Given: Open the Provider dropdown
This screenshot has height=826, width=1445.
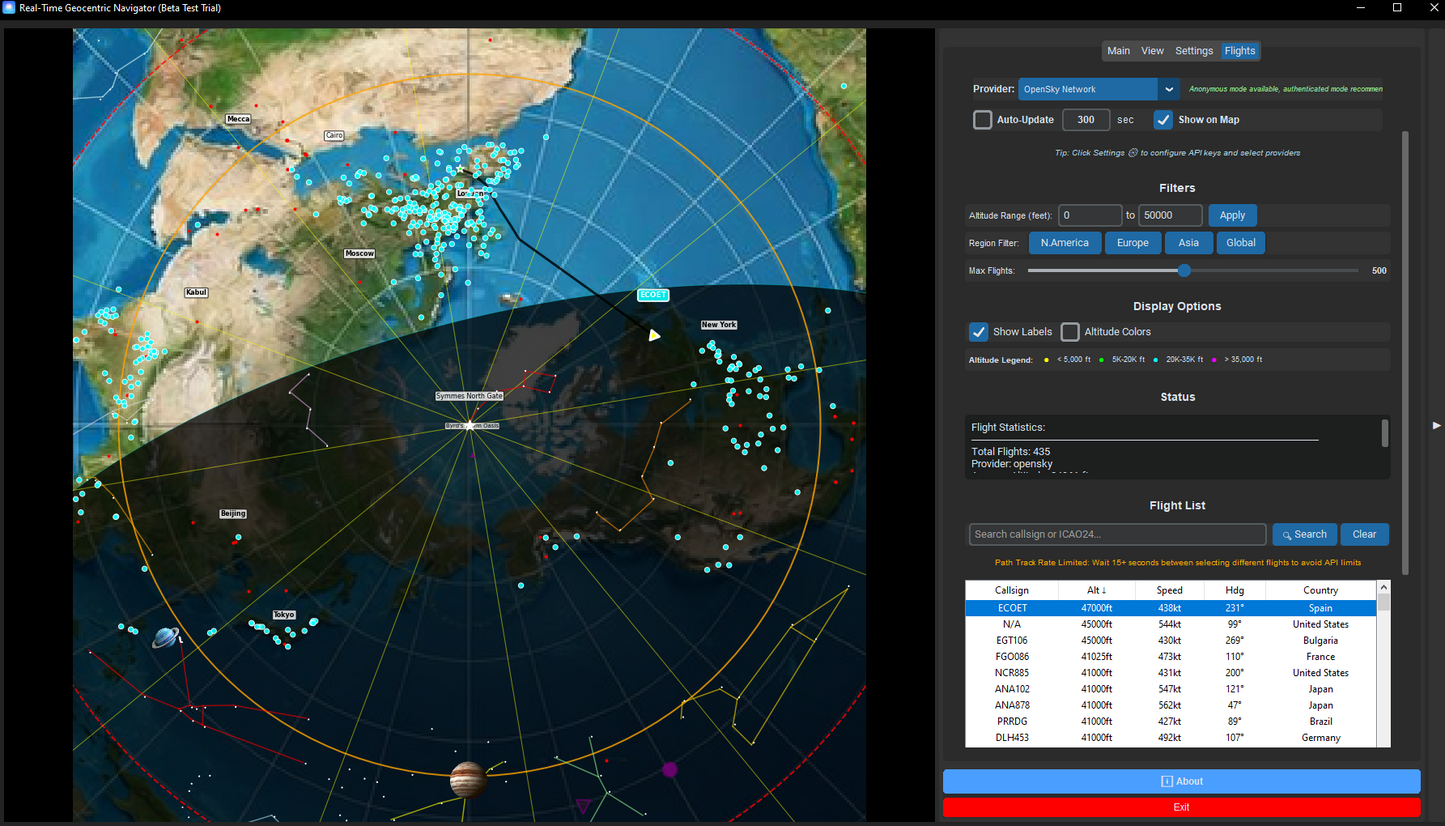Looking at the screenshot, I should click(x=1168, y=89).
